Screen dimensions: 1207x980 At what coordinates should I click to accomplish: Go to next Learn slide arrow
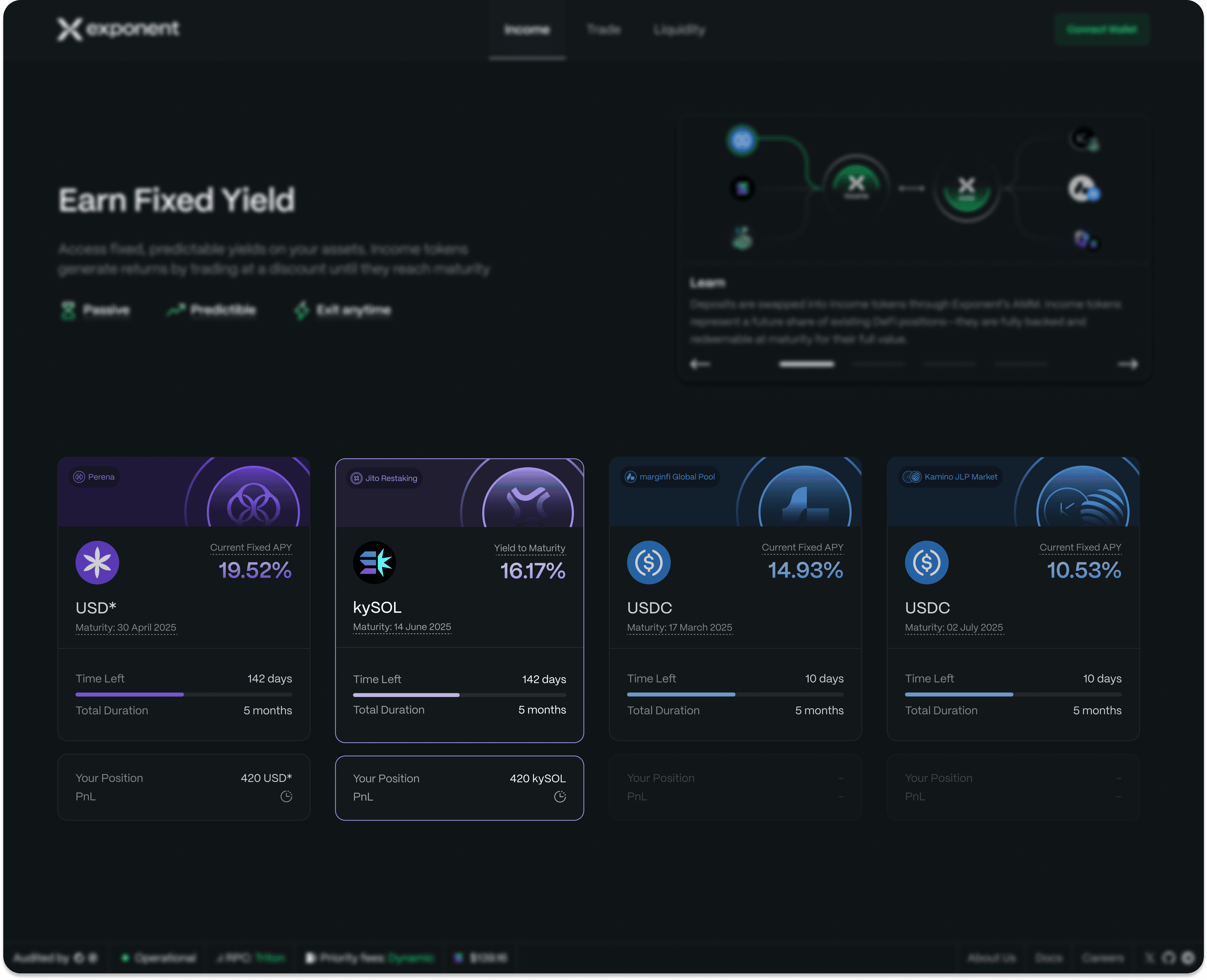(1127, 364)
